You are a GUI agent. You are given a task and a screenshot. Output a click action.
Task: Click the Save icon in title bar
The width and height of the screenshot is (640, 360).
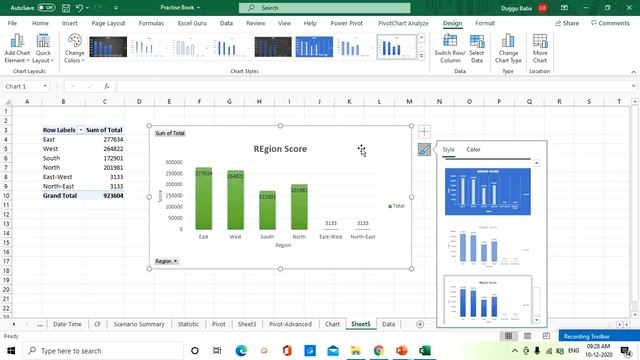(x=66, y=8)
